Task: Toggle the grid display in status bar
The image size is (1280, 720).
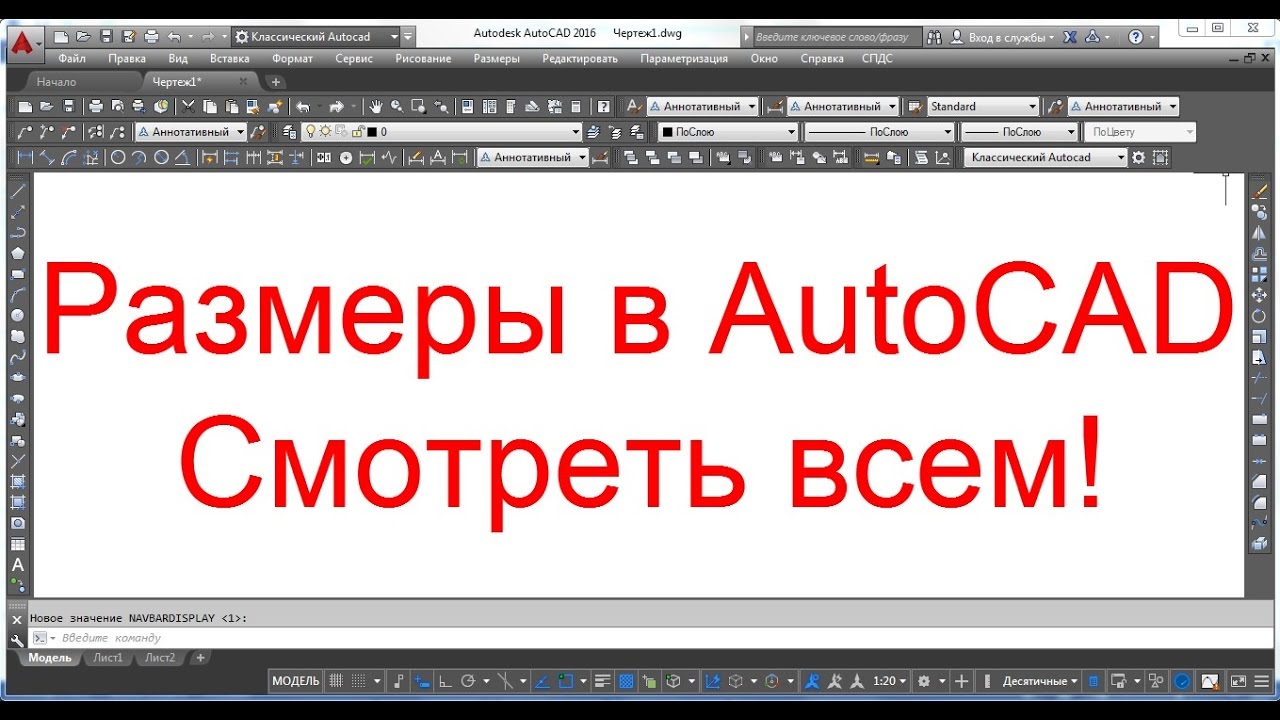Action: [x=336, y=682]
